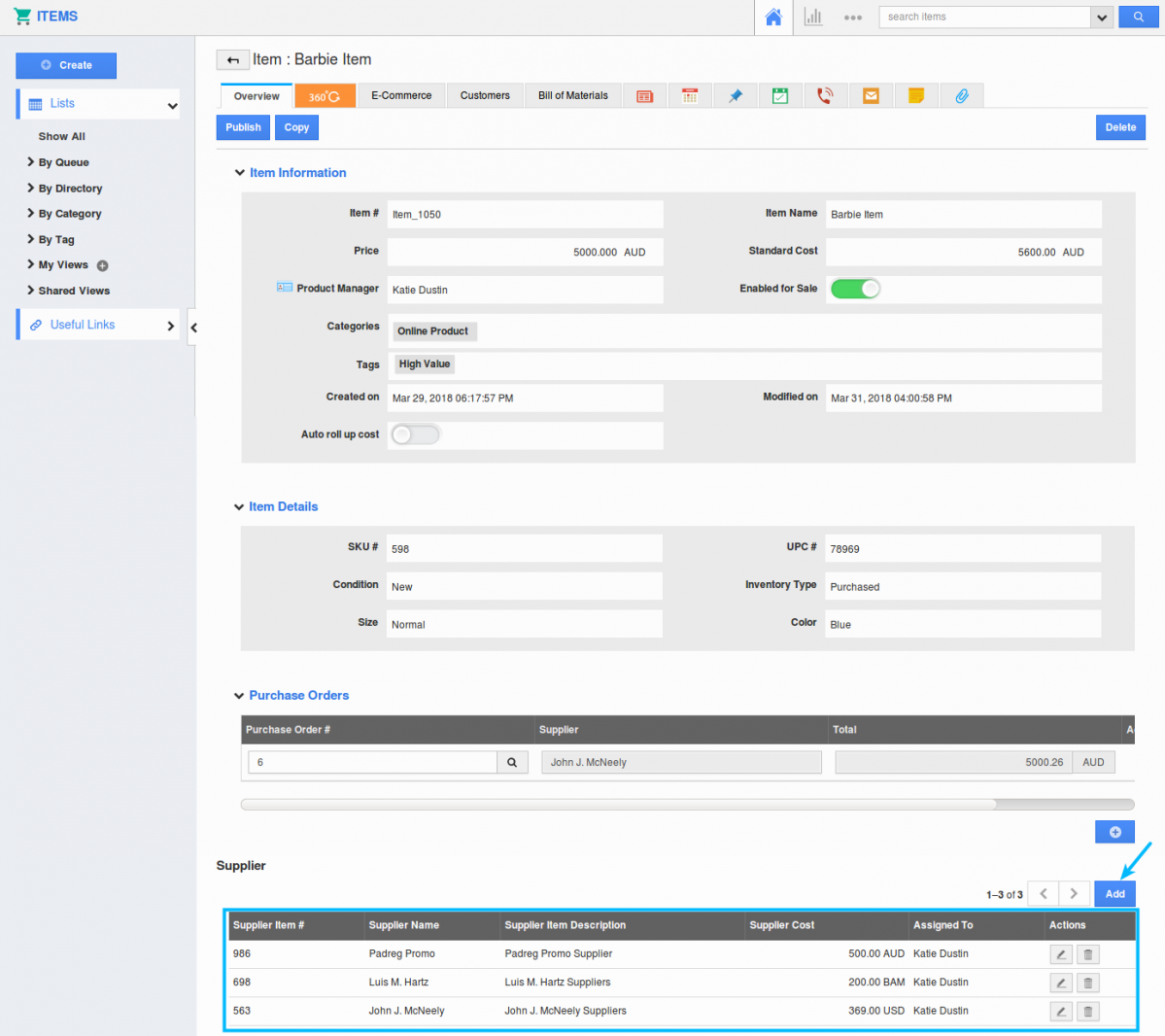This screenshot has width=1165, height=1036.
Task: Add a new supplier
Action: [x=1114, y=894]
